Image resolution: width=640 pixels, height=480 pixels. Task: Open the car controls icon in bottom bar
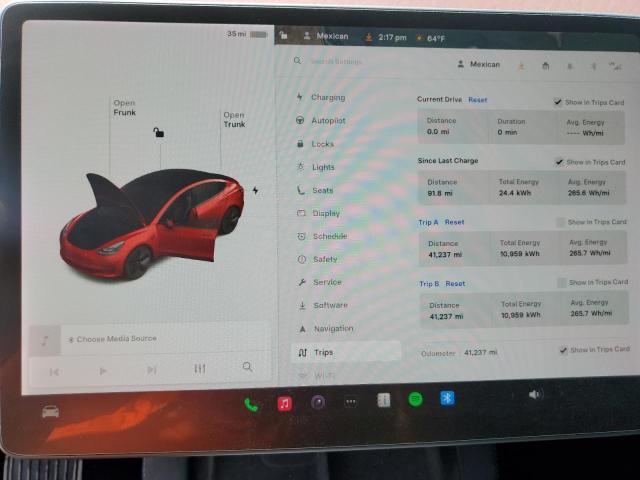(x=51, y=412)
